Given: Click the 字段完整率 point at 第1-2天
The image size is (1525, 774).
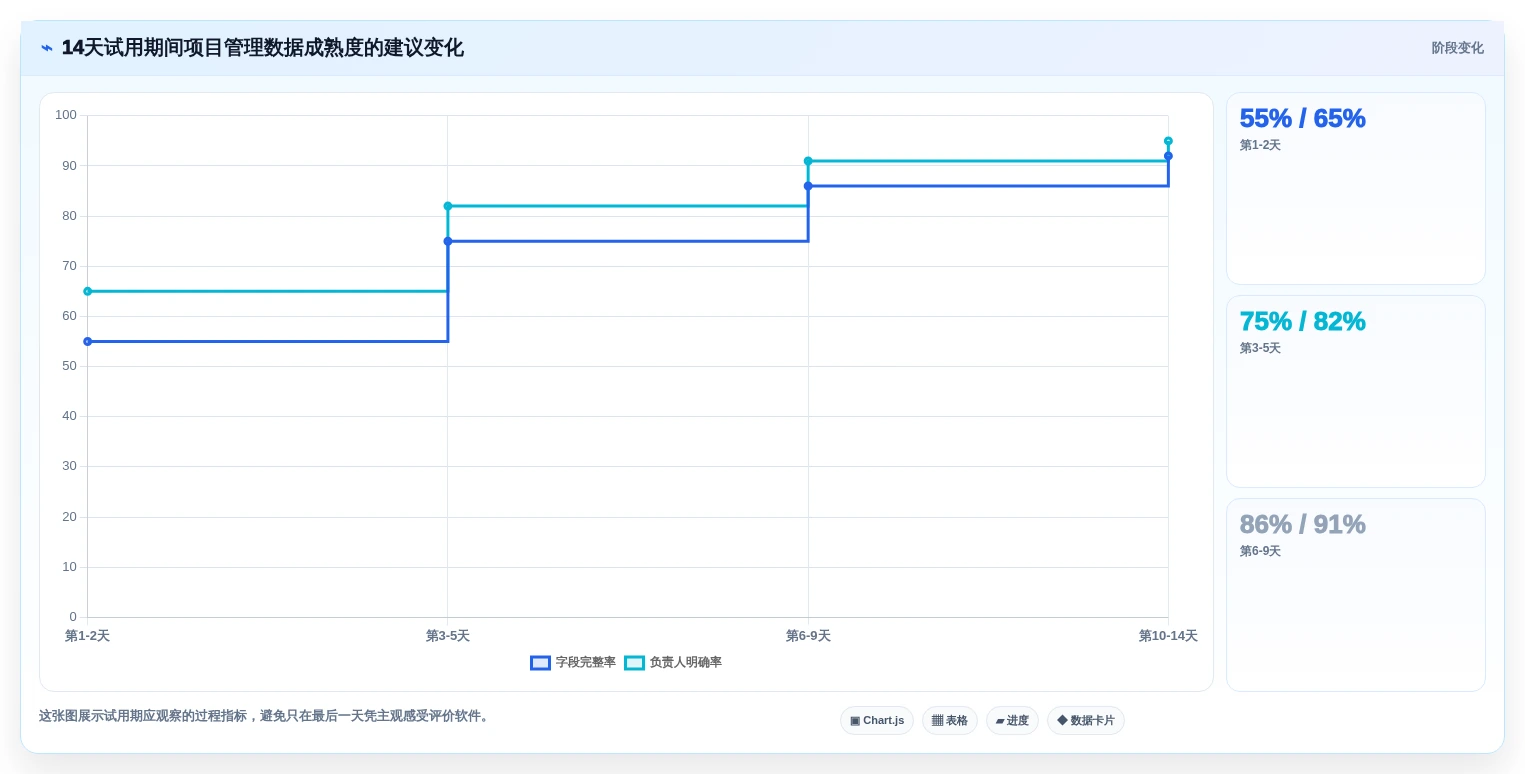Looking at the screenshot, I should [88, 342].
